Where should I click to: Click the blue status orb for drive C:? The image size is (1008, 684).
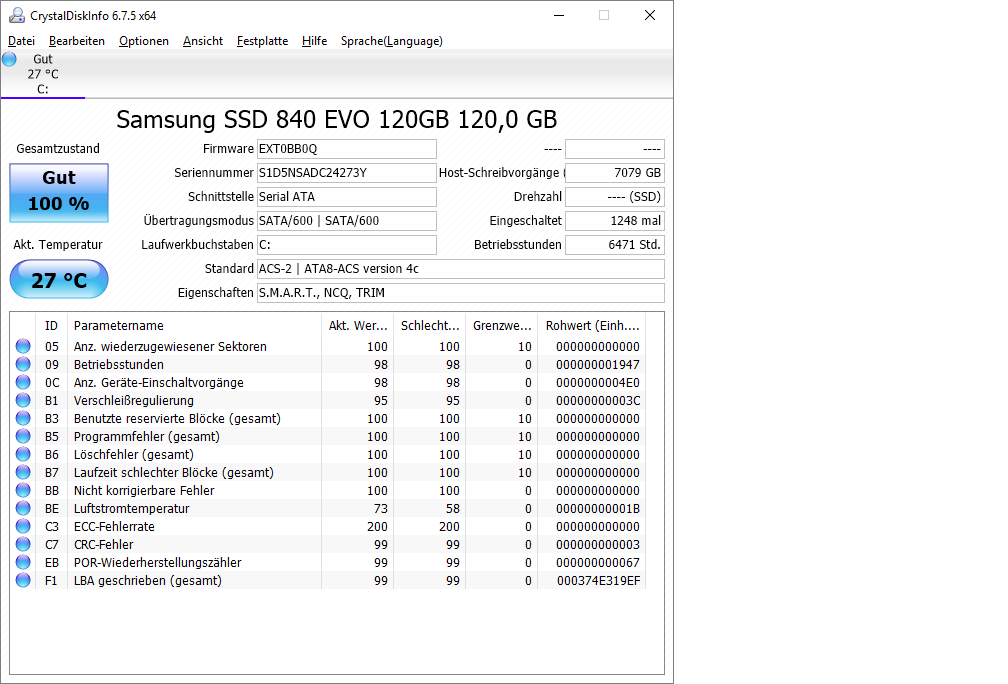(10, 59)
